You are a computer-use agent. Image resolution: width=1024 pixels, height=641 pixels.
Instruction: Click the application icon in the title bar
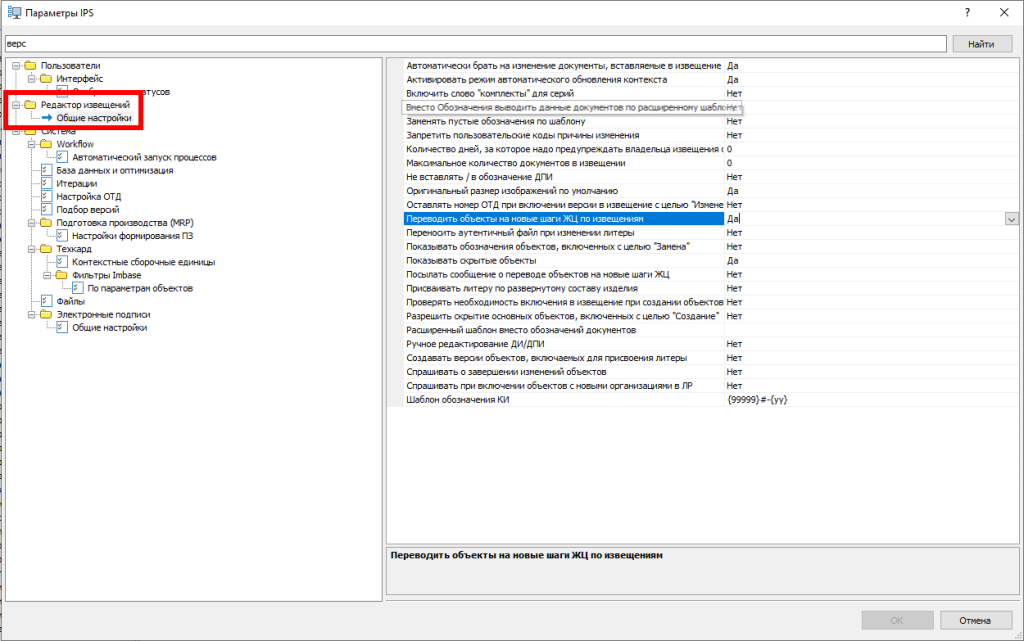pos(14,12)
